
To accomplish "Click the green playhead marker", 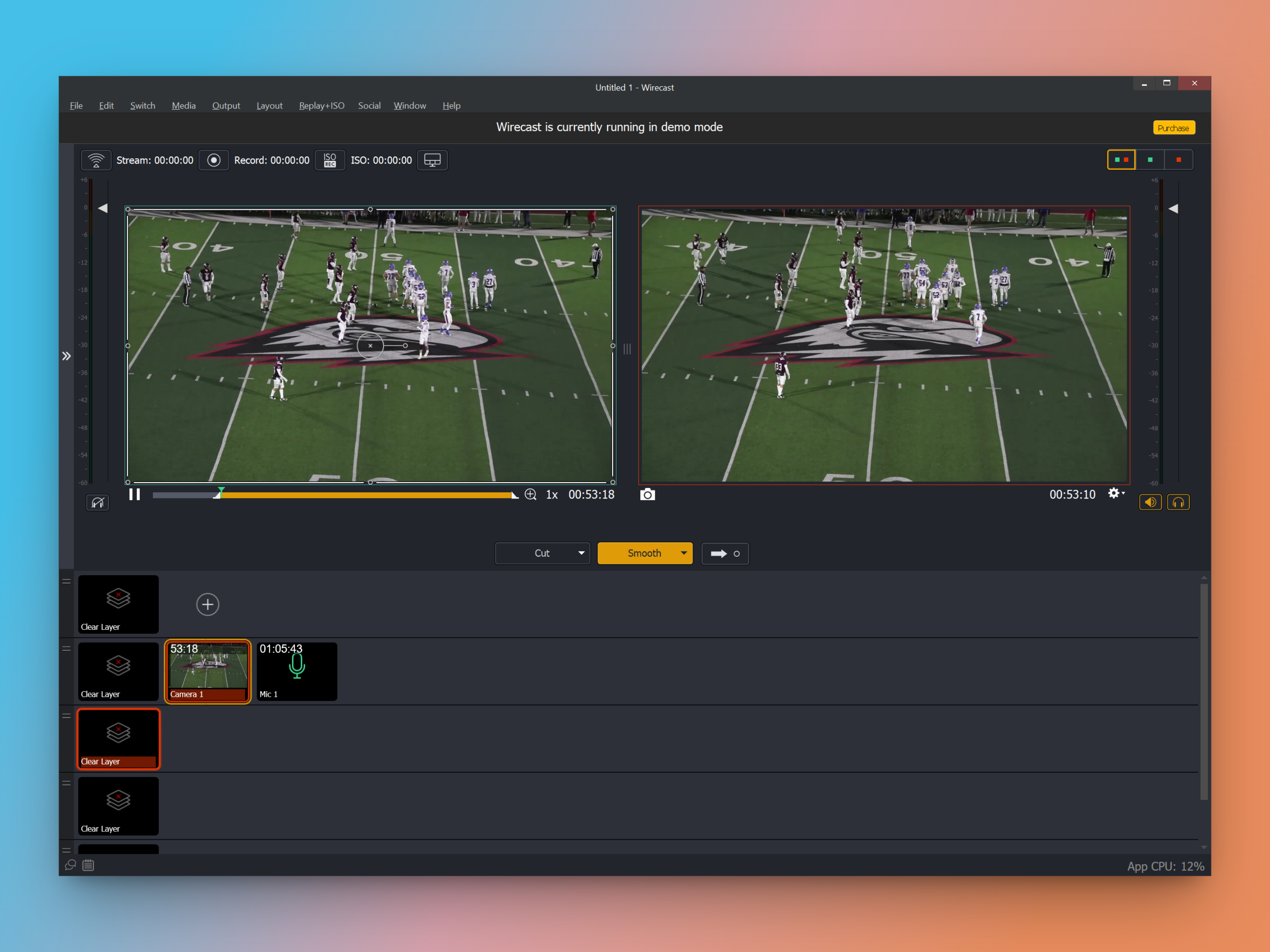I will click(221, 491).
